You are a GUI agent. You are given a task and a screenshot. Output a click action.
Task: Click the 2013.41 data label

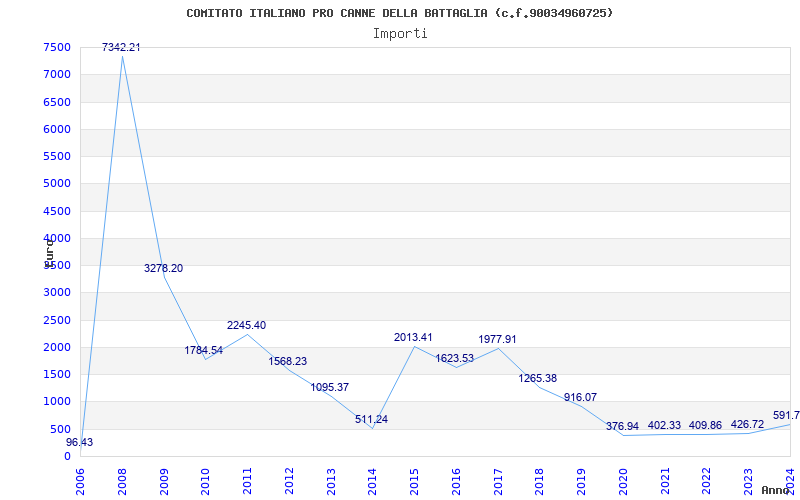(413, 337)
